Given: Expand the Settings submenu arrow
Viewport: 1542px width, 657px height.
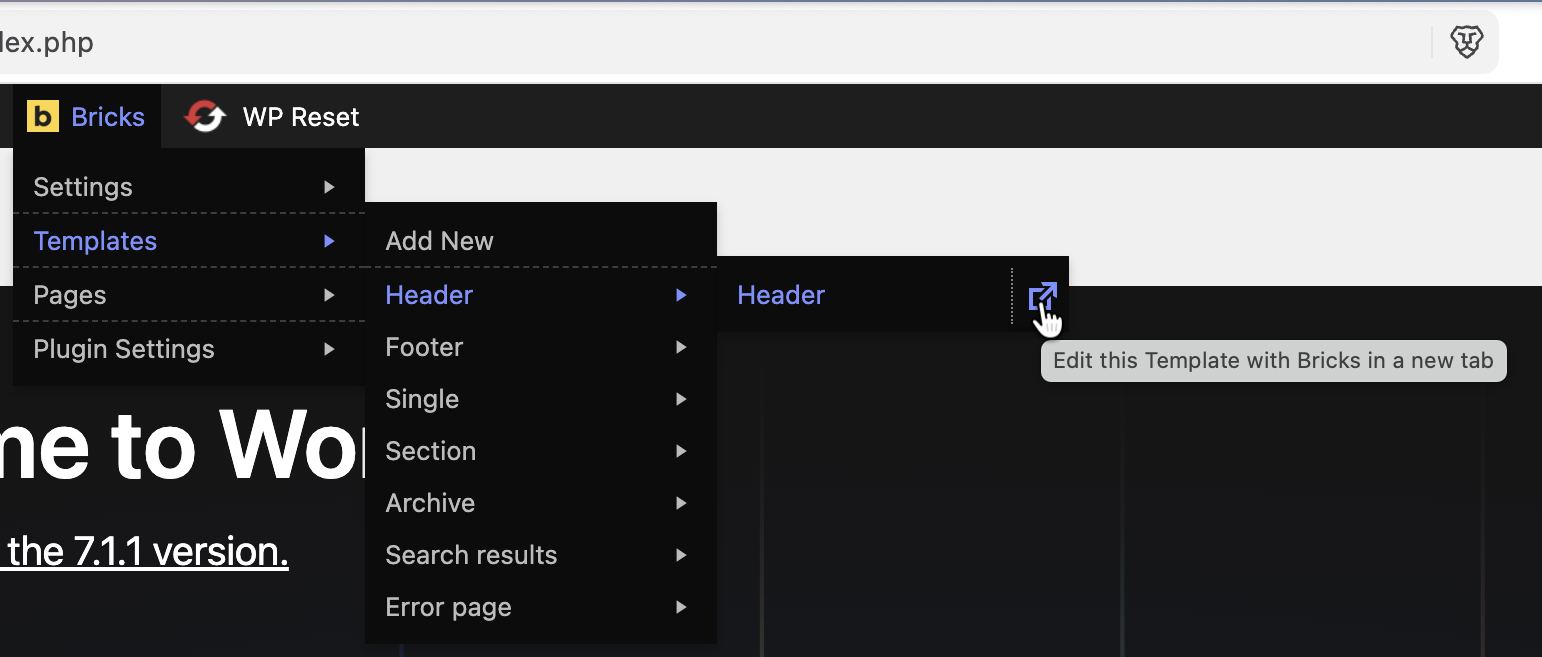Looking at the screenshot, I should 329,187.
